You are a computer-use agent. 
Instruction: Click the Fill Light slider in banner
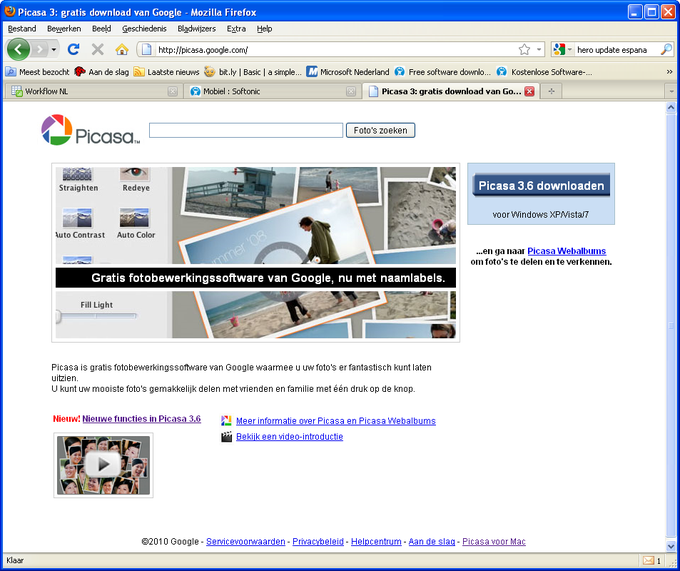(96, 316)
